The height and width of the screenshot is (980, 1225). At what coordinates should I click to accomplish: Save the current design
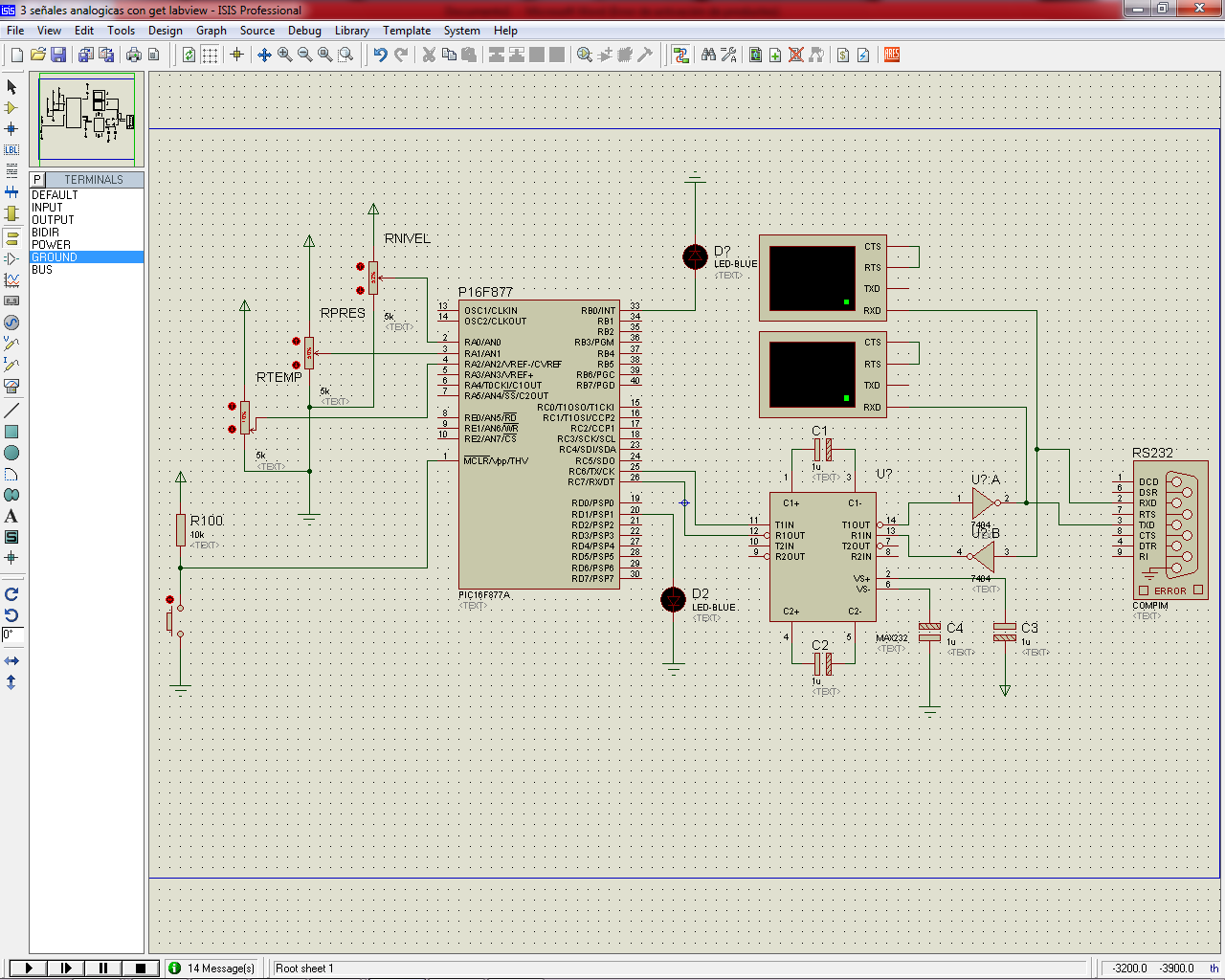coord(57,55)
